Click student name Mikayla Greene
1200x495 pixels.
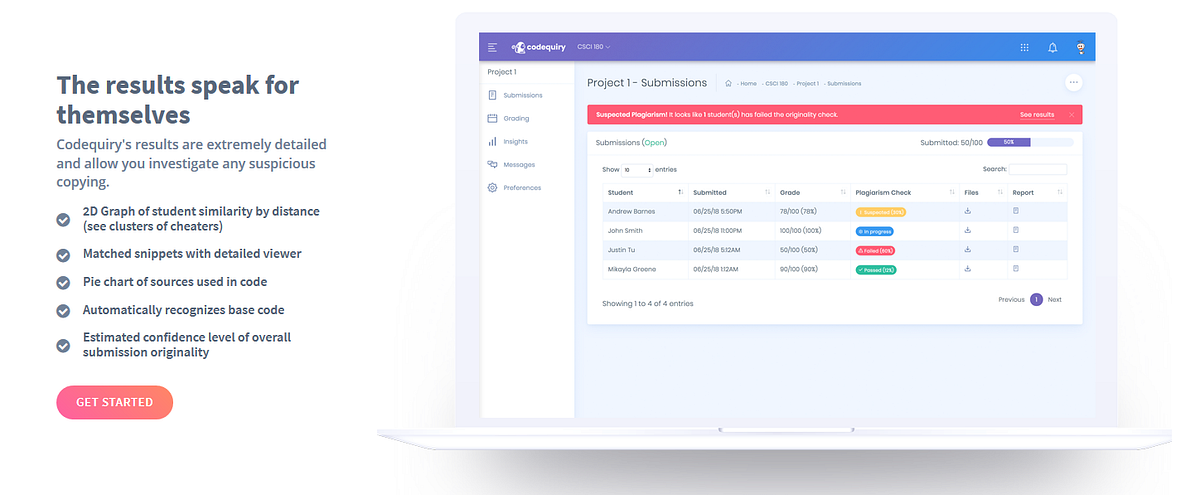point(631,268)
